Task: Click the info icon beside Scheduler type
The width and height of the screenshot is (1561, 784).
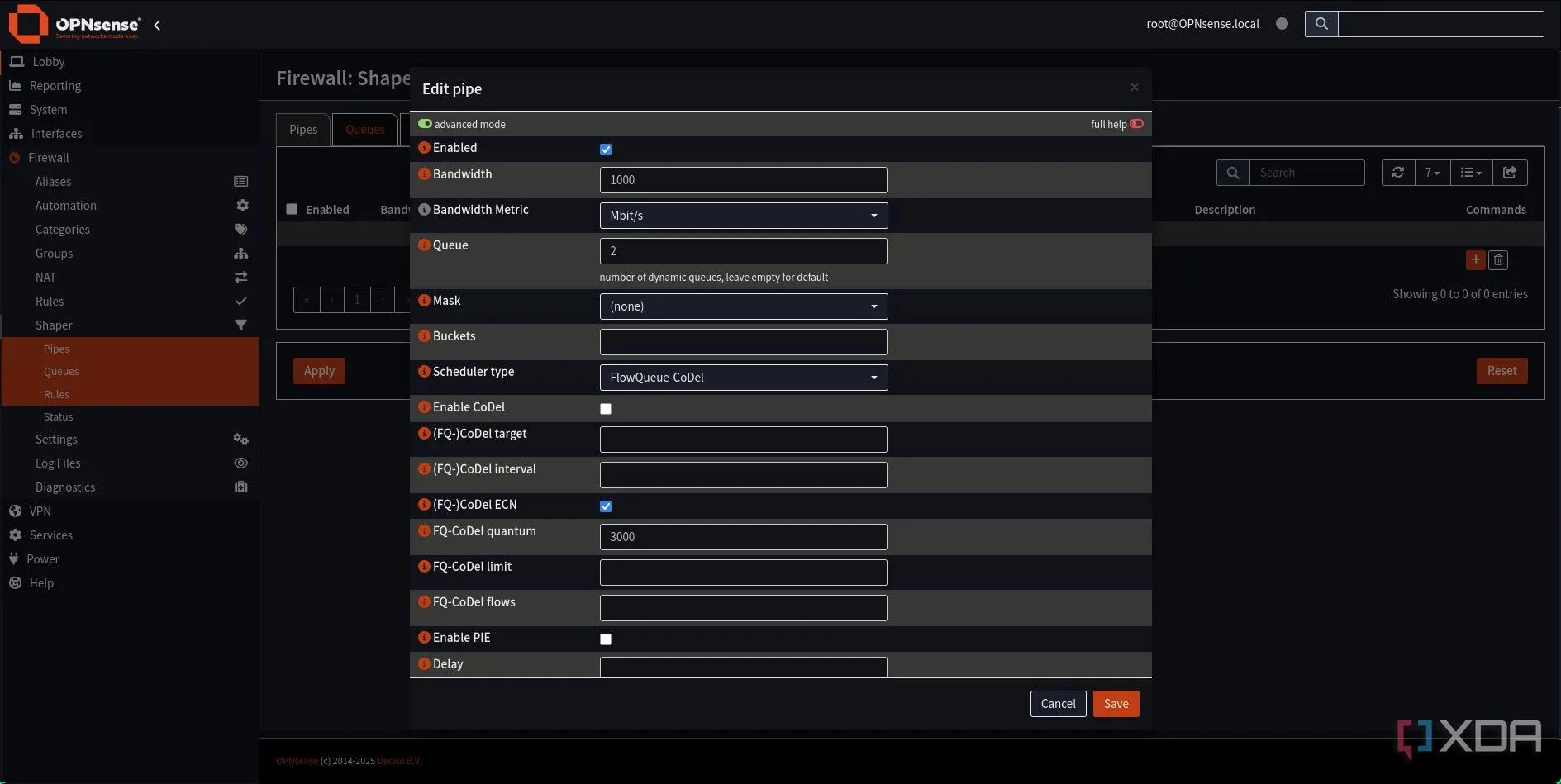Action: 424,372
